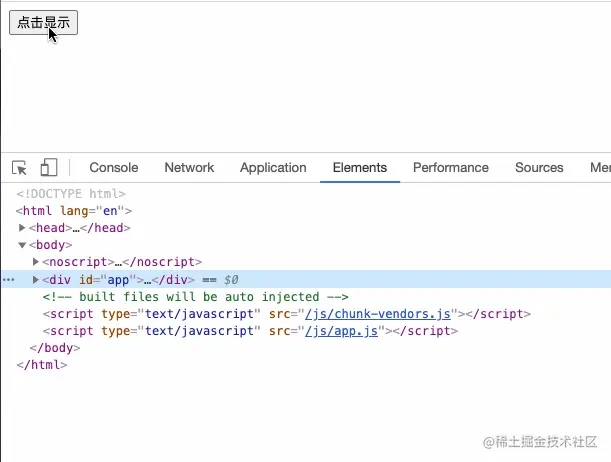Select the closing </html> tag
Viewport: 611px width, 462px height.
pyautogui.click(x=42, y=365)
